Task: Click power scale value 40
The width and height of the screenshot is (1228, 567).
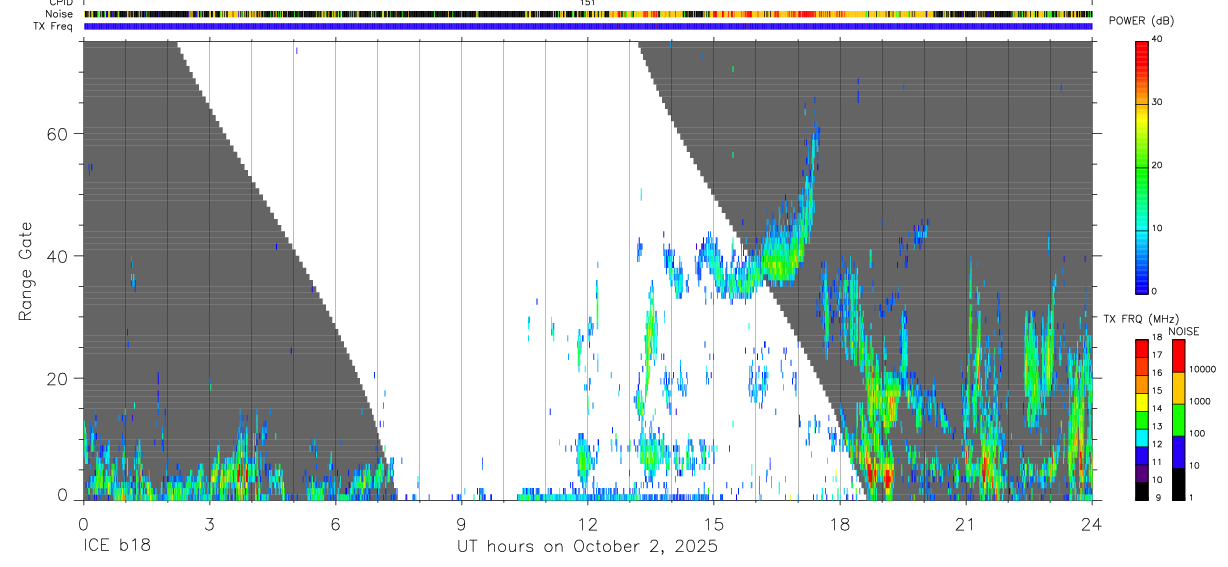Action: [1159, 40]
